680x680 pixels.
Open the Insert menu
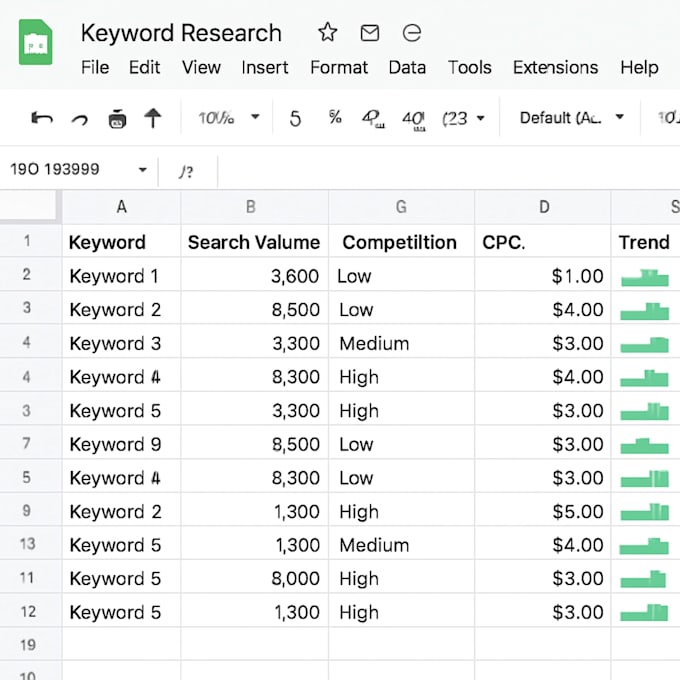point(265,68)
